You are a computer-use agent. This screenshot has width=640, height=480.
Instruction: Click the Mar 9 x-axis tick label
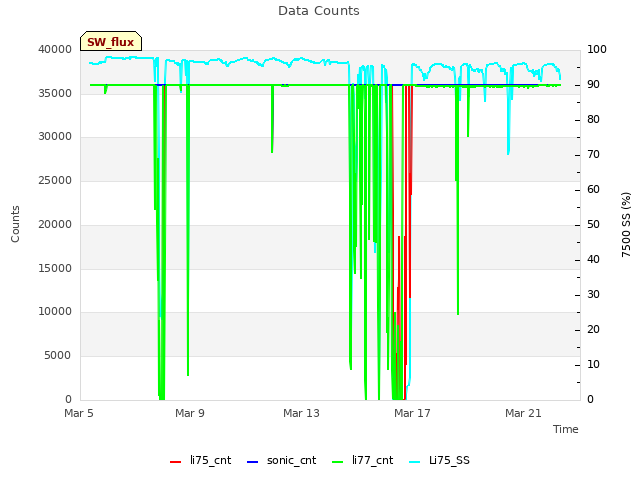(x=190, y=413)
